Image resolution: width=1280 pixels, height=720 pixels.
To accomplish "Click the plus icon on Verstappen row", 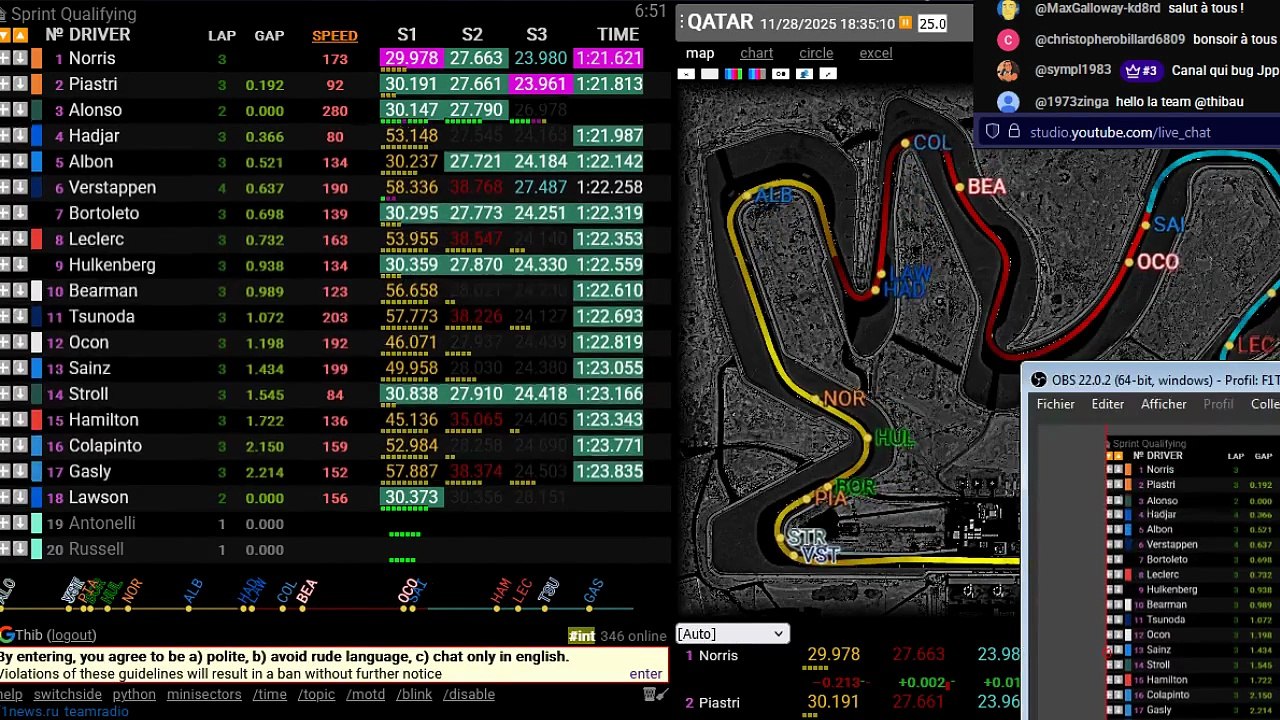I will 4,187.
